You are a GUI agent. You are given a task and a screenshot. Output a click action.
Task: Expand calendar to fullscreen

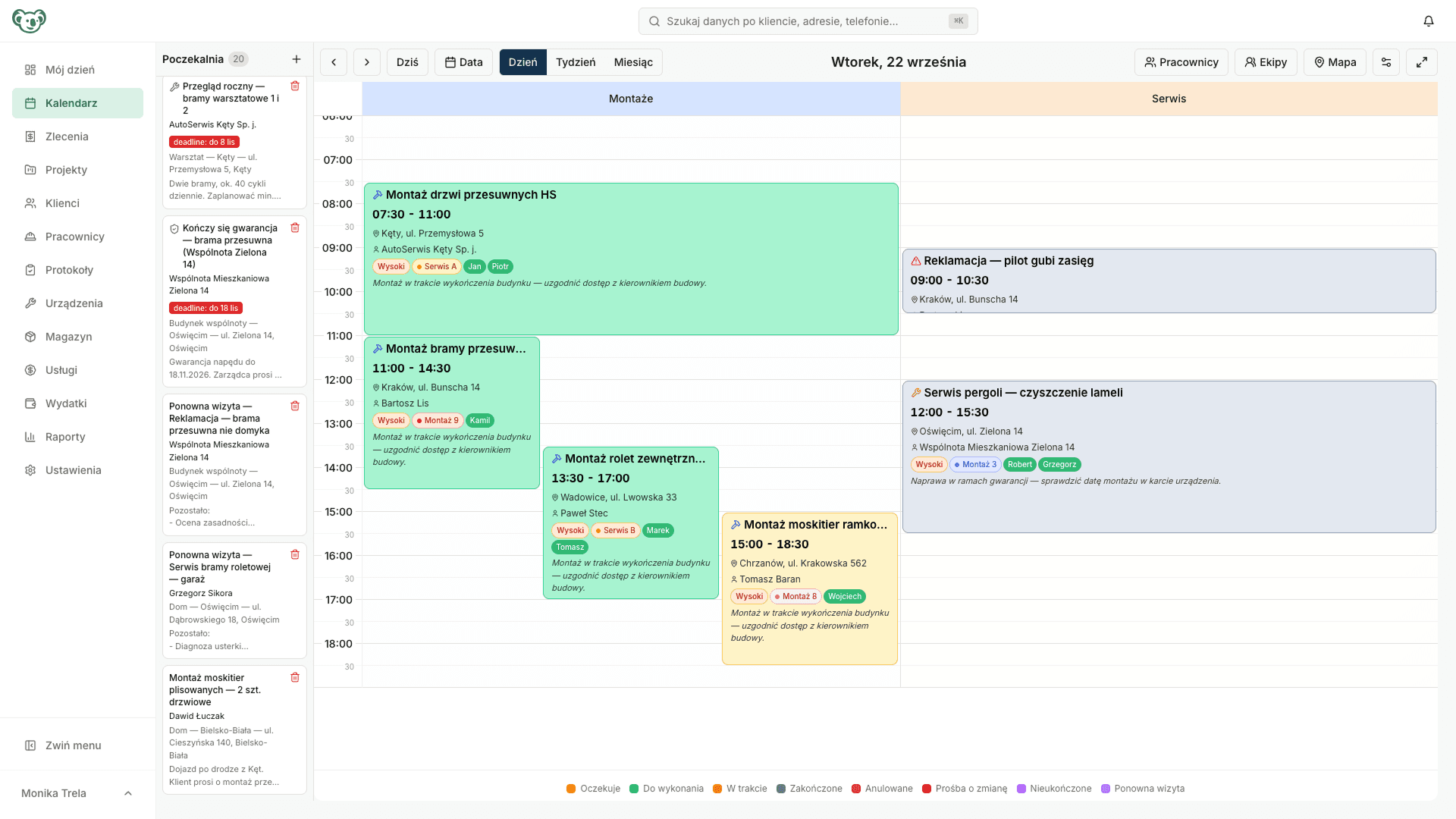coord(1422,62)
